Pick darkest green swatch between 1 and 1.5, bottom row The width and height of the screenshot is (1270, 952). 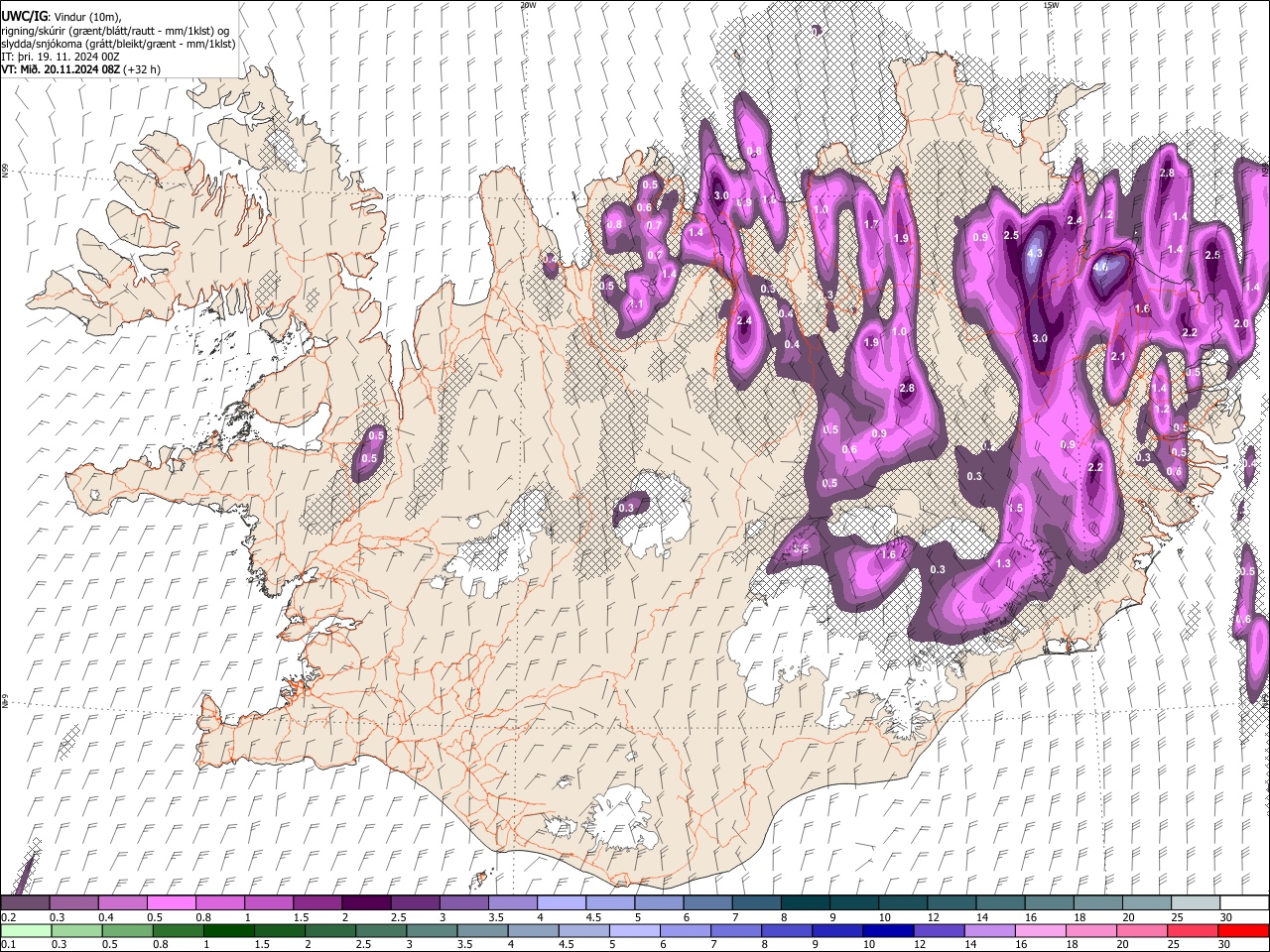228,930
